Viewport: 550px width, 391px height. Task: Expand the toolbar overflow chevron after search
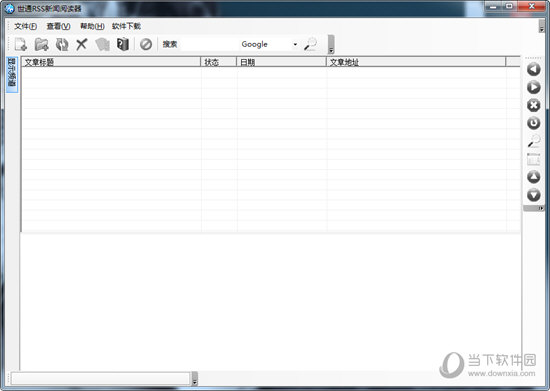coord(331,45)
